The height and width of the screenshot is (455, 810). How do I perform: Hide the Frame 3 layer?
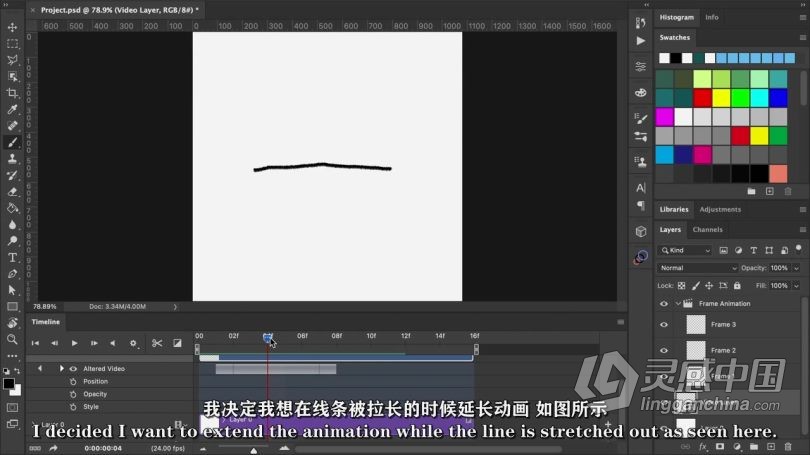pyautogui.click(x=664, y=324)
